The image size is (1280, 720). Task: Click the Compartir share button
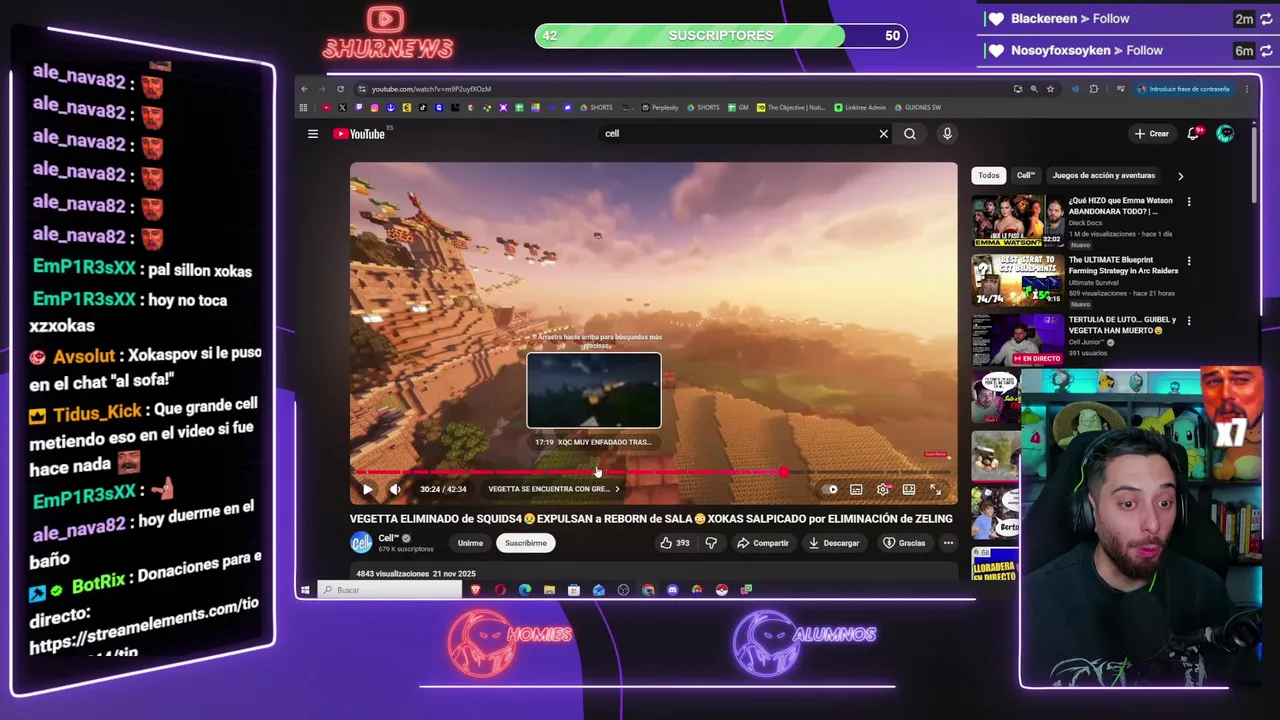point(763,543)
